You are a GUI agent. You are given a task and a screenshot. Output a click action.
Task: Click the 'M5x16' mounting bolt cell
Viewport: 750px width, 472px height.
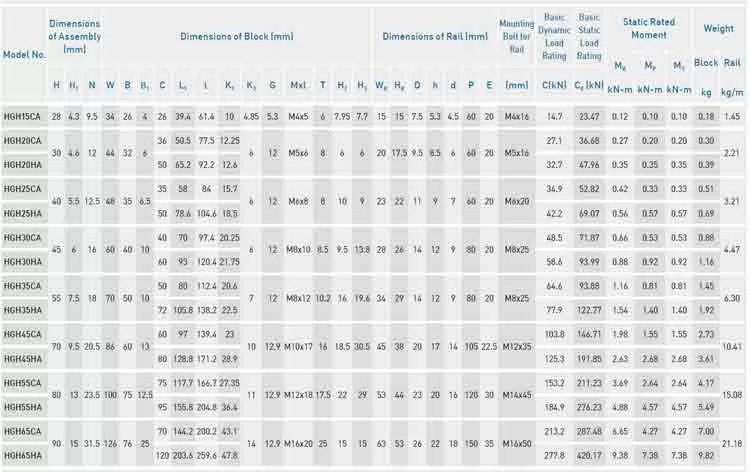coord(517,153)
